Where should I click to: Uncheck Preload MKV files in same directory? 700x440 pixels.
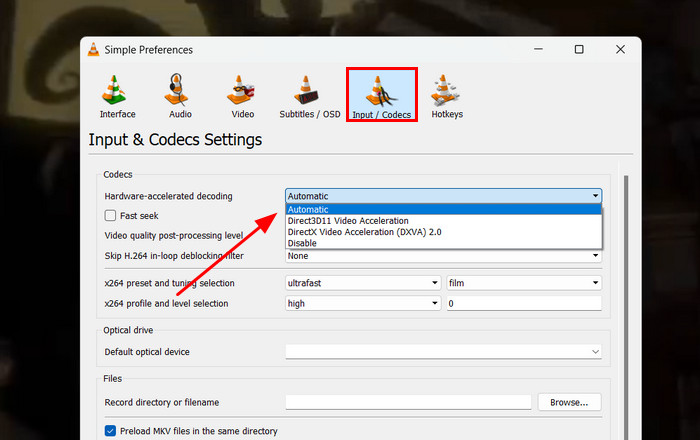click(110, 431)
